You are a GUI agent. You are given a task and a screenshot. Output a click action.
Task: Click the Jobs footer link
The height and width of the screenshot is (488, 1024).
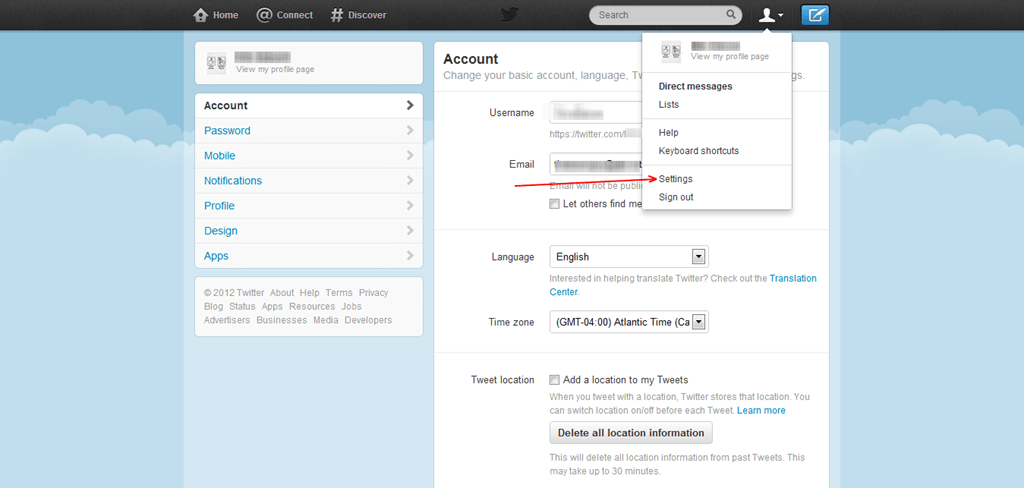pyautogui.click(x=351, y=306)
